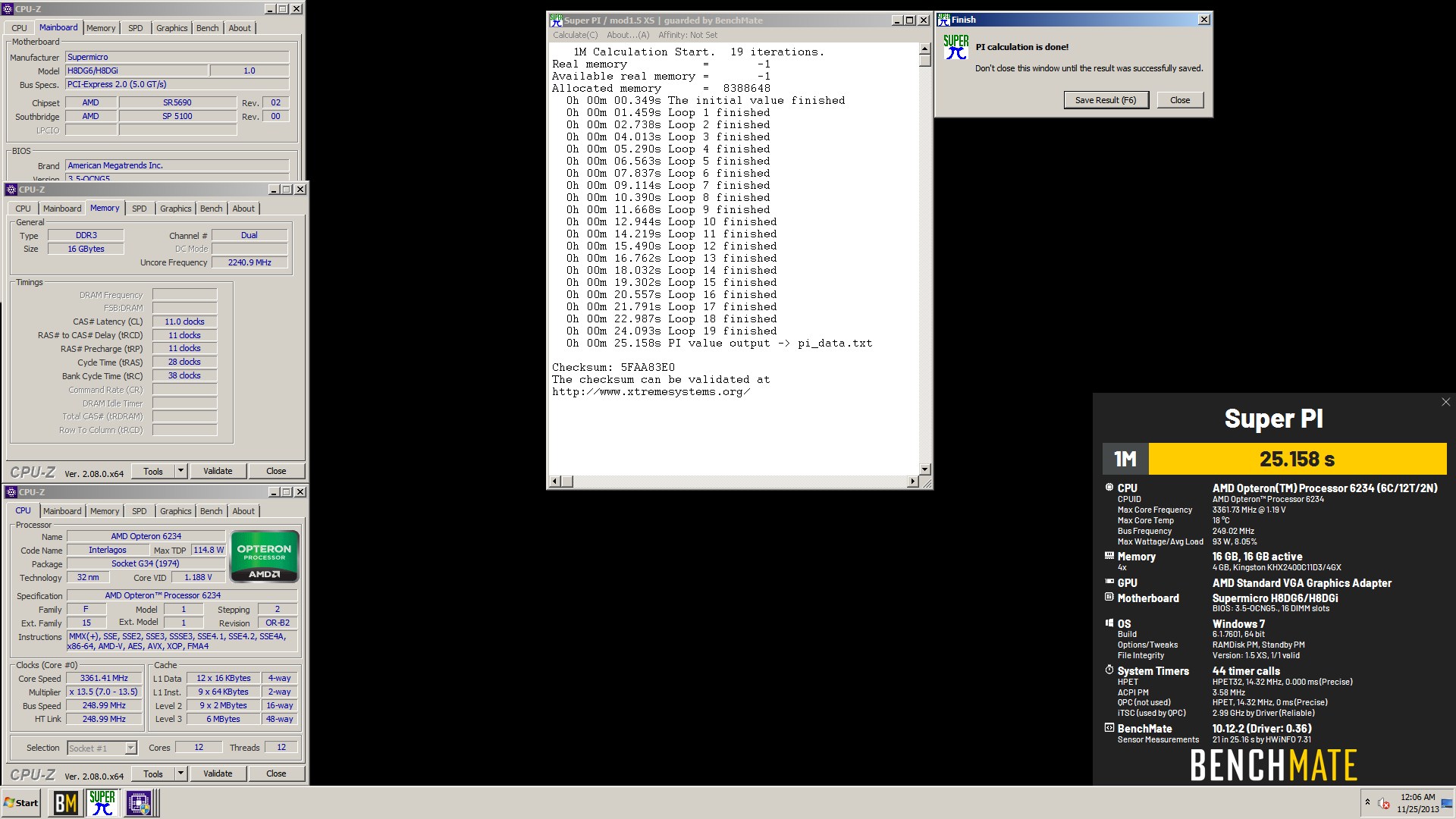The height and width of the screenshot is (819, 1456).
Task: Click middle CPU-Z window title icon
Action: pos(12,190)
